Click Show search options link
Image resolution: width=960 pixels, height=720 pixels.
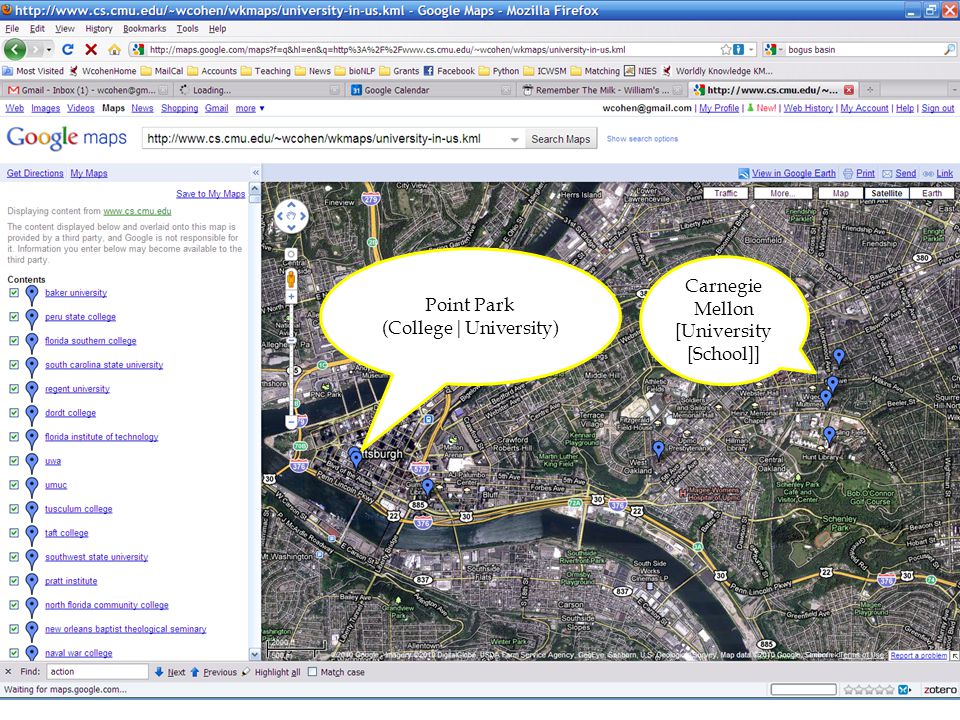[642, 139]
